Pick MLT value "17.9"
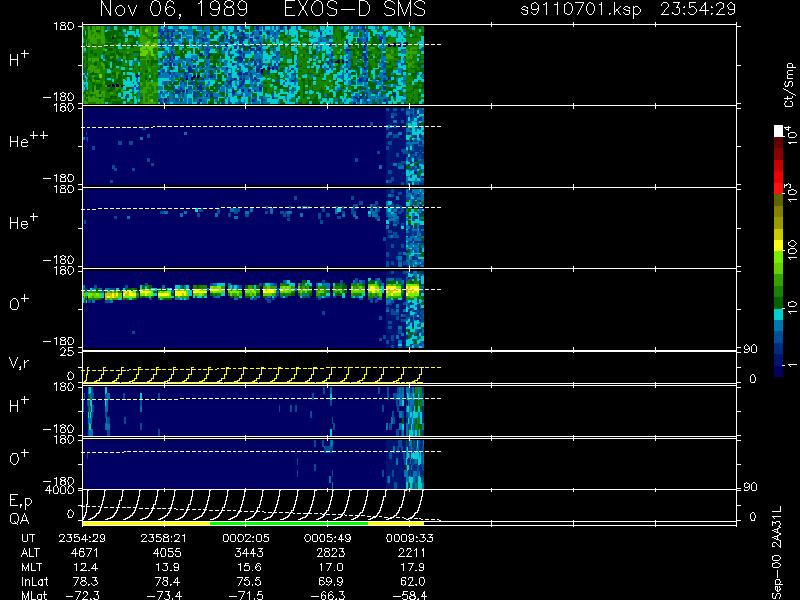The height and width of the screenshot is (600, 800). 412,567
